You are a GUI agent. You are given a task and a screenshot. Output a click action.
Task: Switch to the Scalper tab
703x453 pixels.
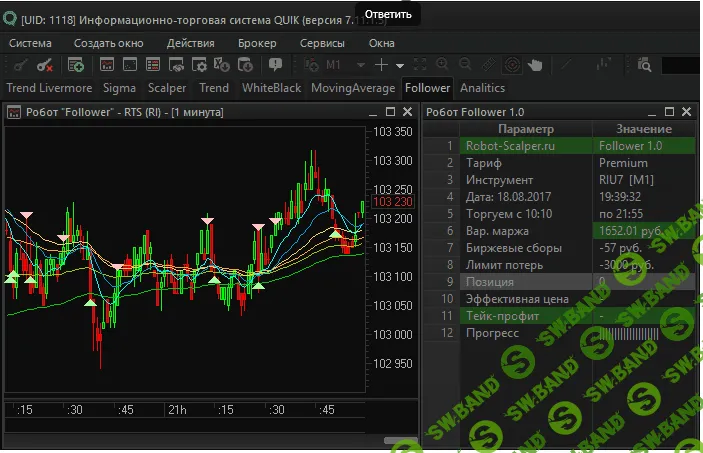point(166,88)
